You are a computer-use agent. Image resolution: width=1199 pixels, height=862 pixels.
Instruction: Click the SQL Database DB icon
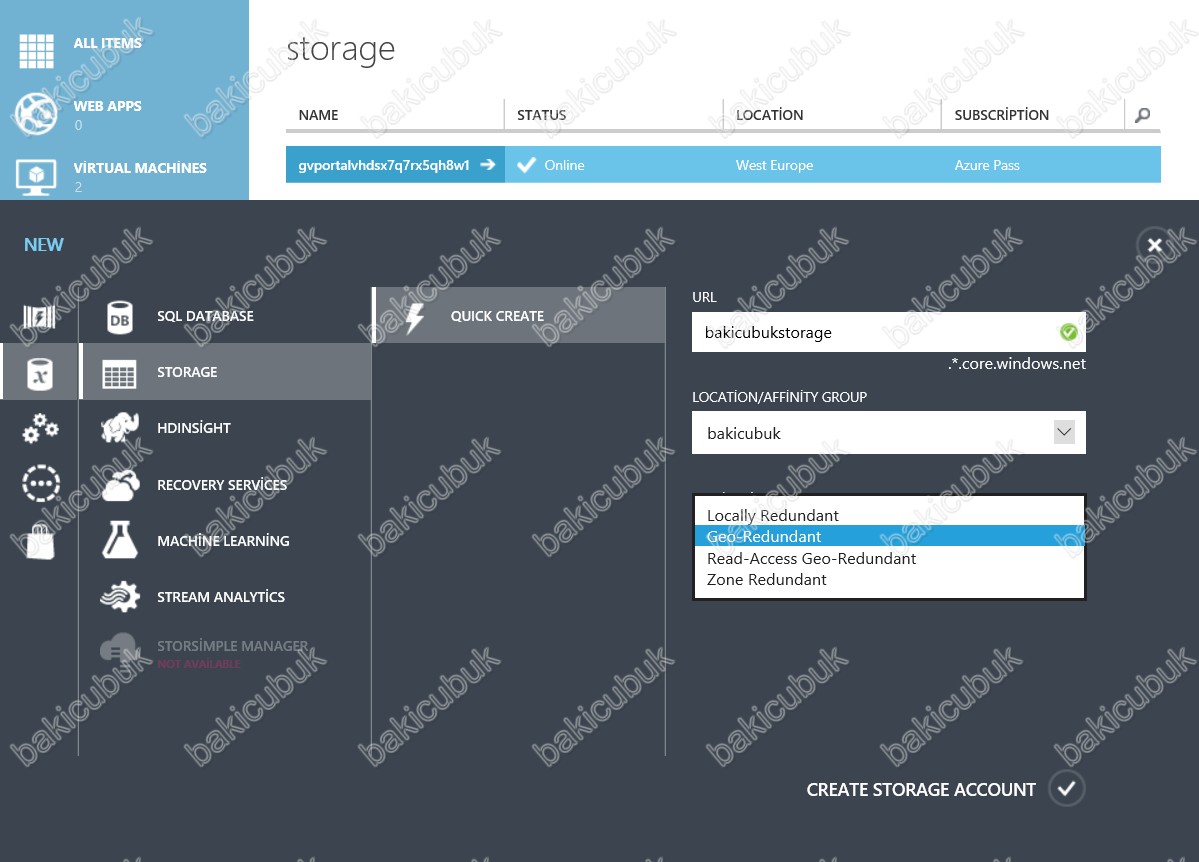click(x=119, y=318)
